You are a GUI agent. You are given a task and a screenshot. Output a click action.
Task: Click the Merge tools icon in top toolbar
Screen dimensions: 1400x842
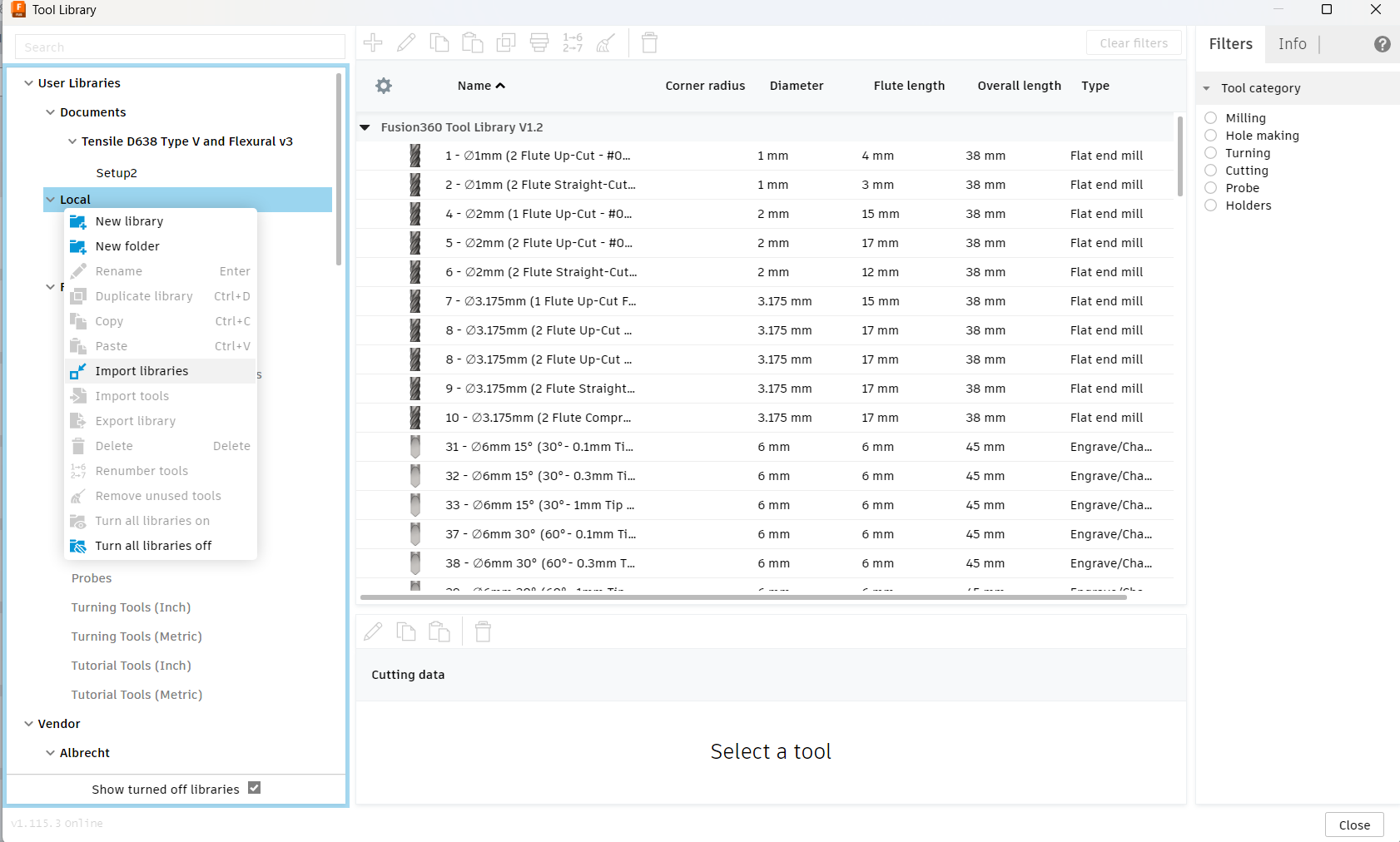pyautogui.click(x=539, y=42)
